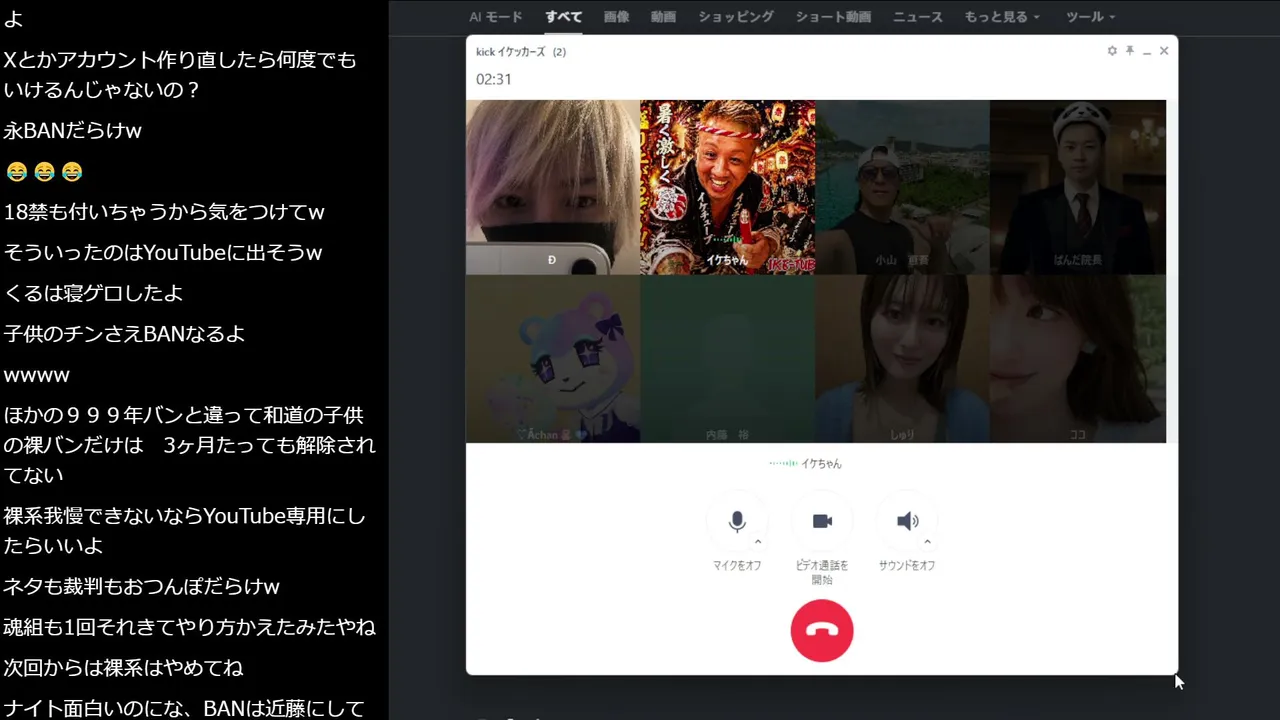The height and width of the screenshot is (720, 1280).
Task: Start video call with camera icon
Action: pos(822,522)
